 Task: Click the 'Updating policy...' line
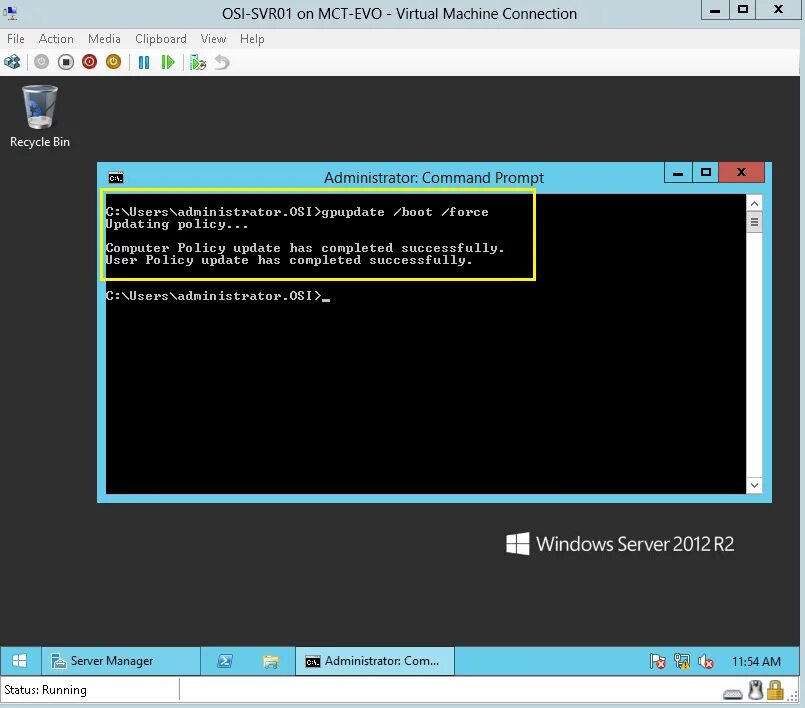(x=177, y=224)
